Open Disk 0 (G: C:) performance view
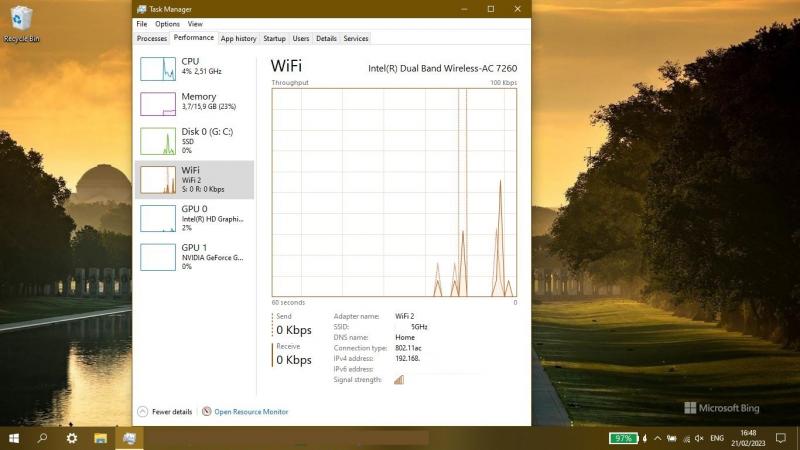The height and width of the screenshot is (450, 800). [x=194, y=141]
